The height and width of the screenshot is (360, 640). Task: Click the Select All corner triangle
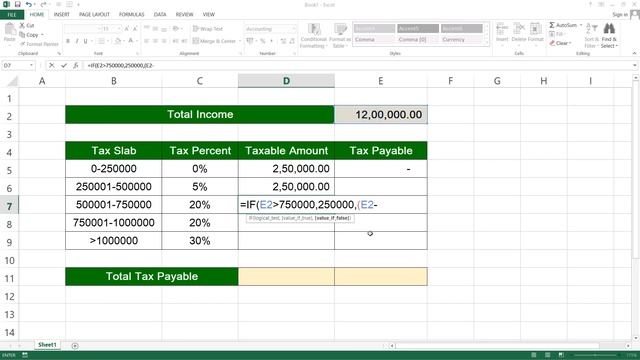12,81
